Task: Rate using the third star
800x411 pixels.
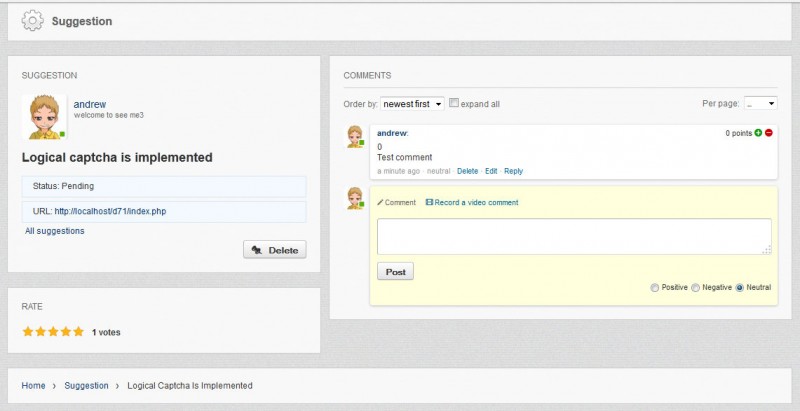Action: click(x=53, y=332)
